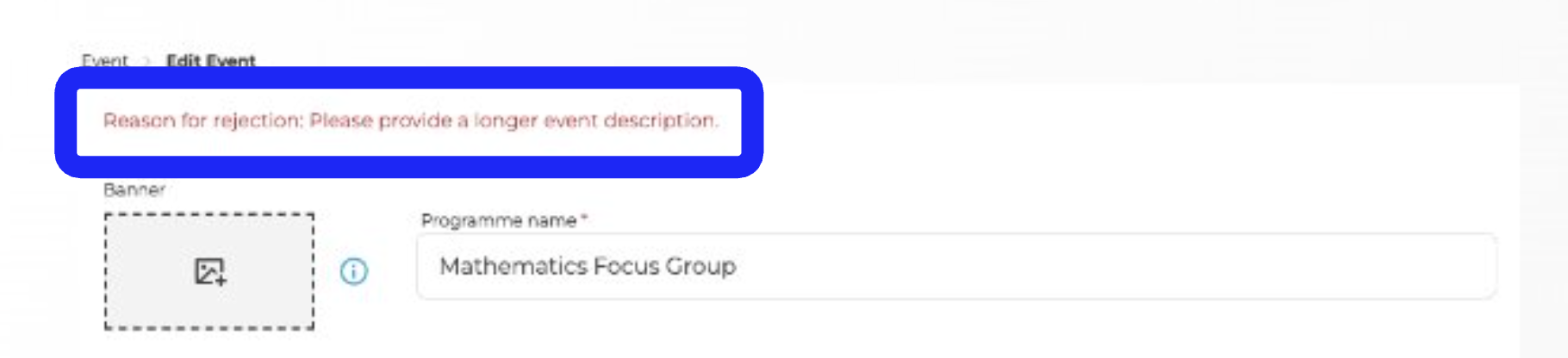Go back to Event breadcrumb link

pos(105,60)
